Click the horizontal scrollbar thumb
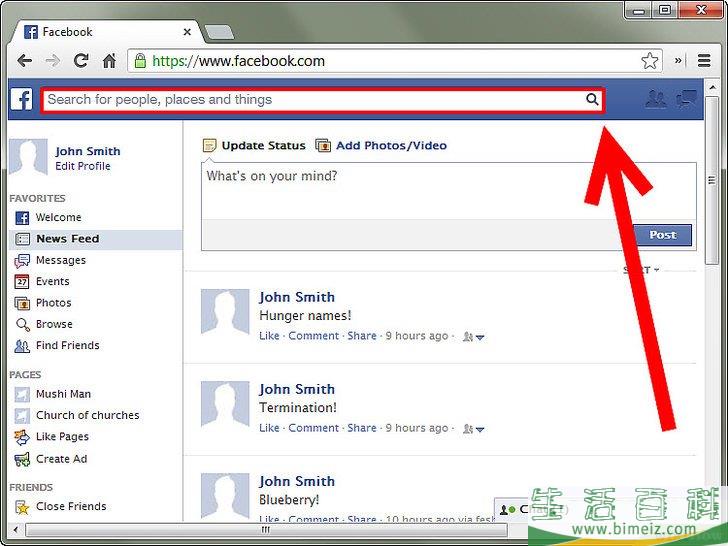728x546 pixels. [x=266, y=530]
